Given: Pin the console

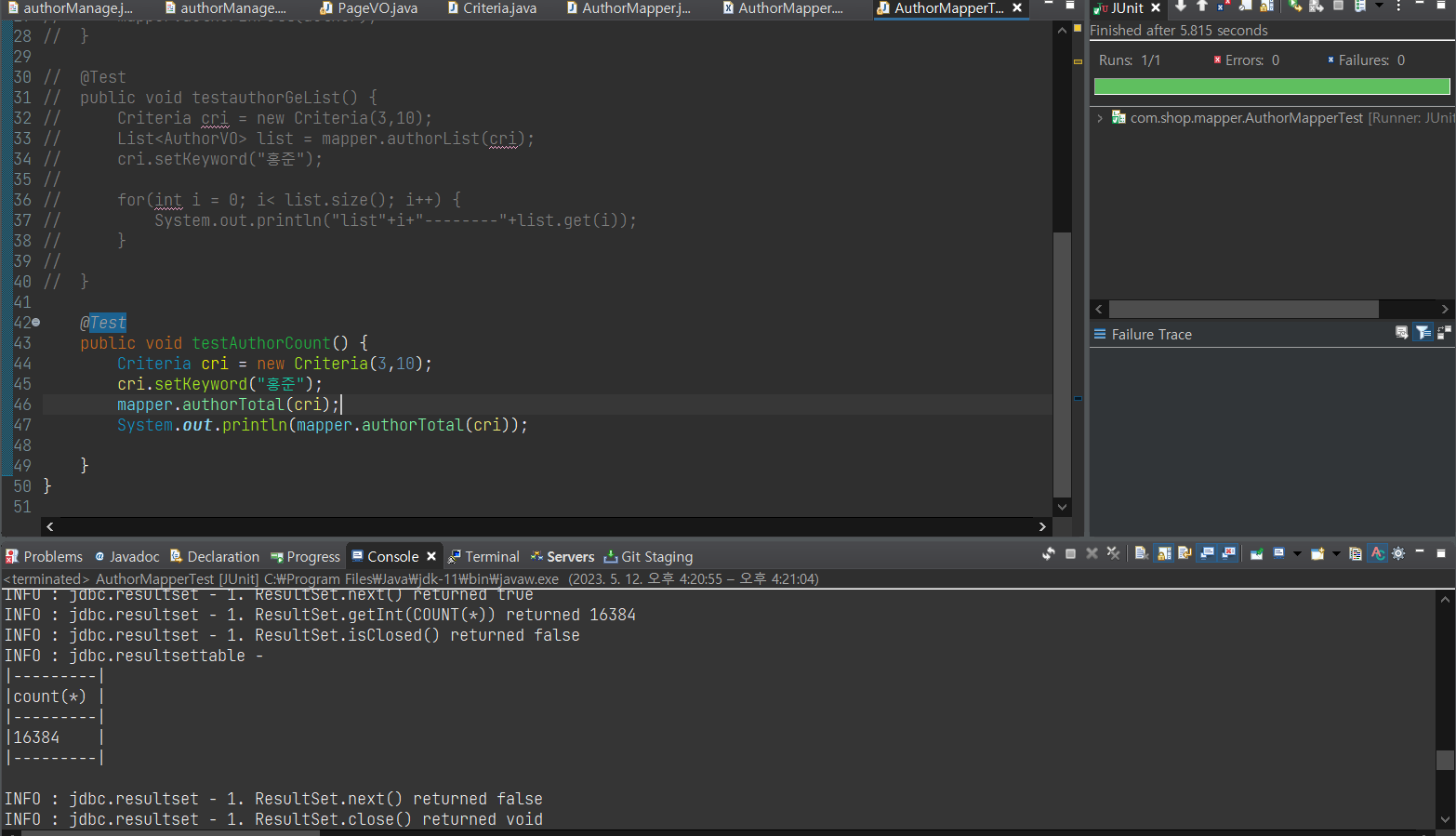Looking at the screenshot, I should tap(1256, 553).
